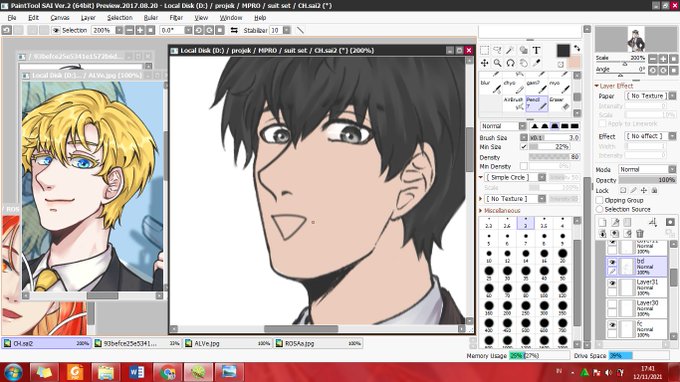Flip the canvas view horizontally
The width and height of the screenshot is (680, 382).
[x=234, y=30]
